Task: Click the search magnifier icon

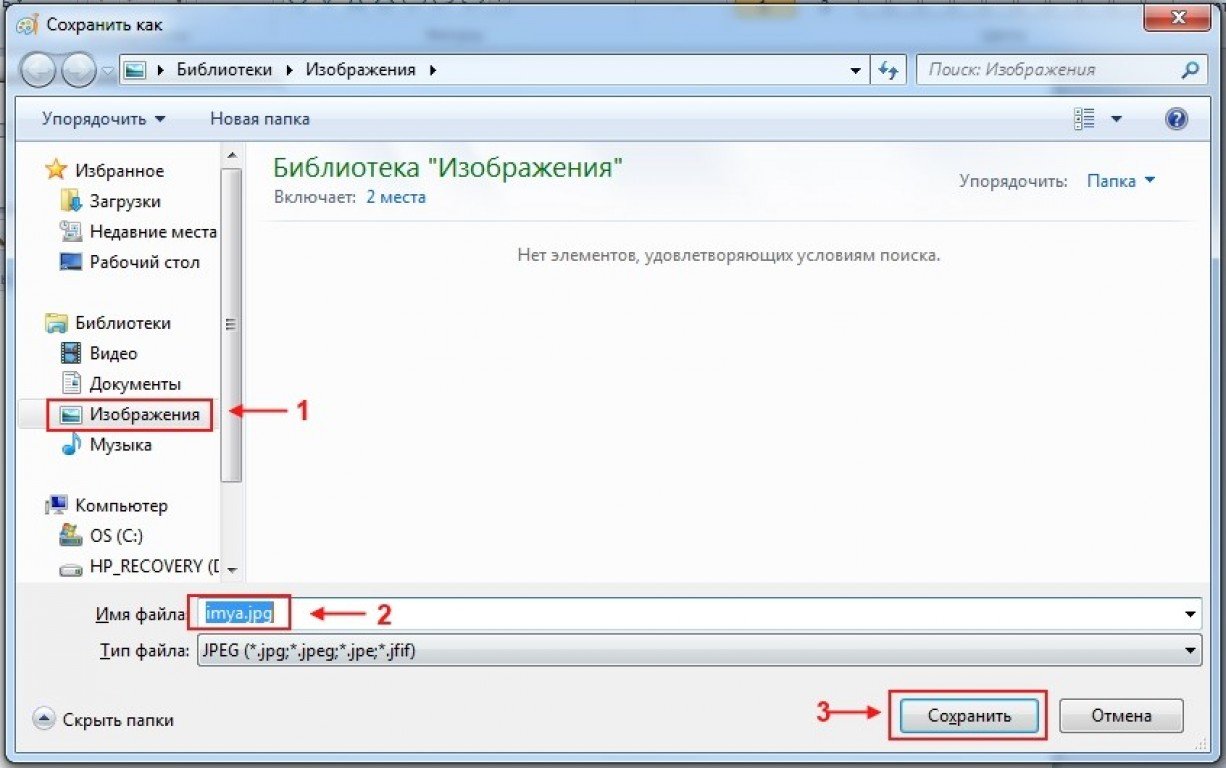Action: click(1189, 70)
